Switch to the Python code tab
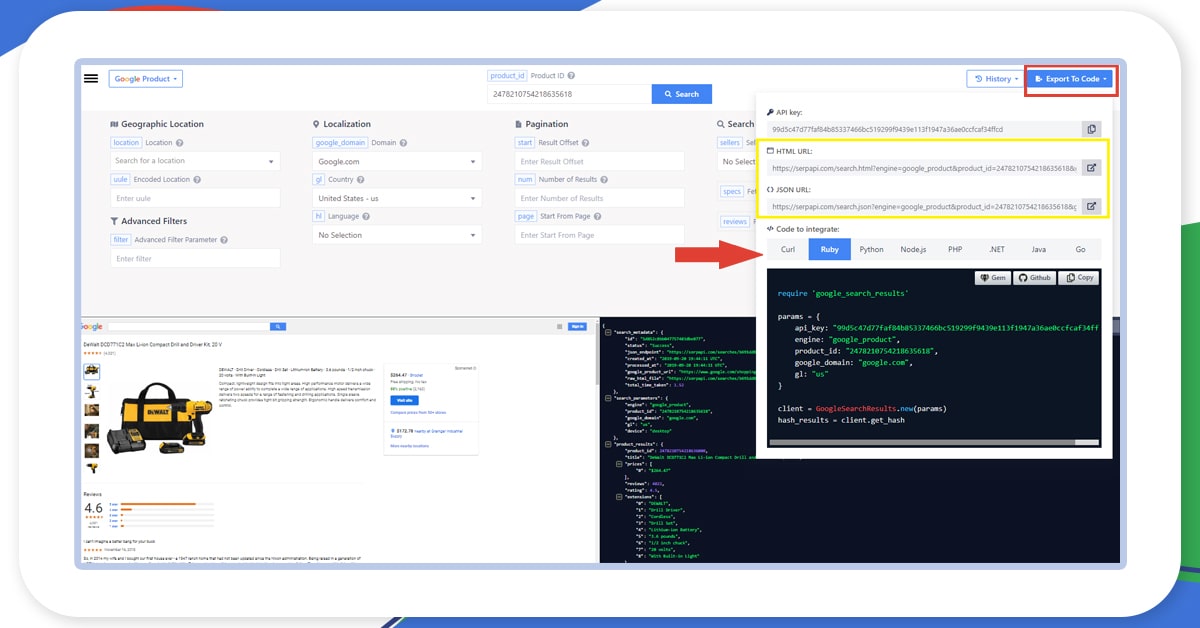Viewport: 1200px width, 628px height. pos(871,249)
